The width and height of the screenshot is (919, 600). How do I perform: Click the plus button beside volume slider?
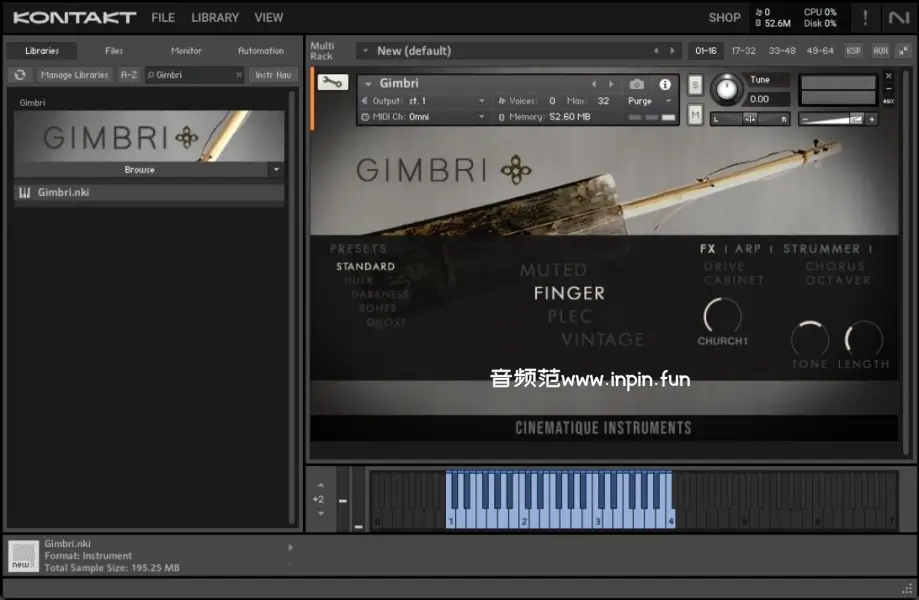point(872,119)
